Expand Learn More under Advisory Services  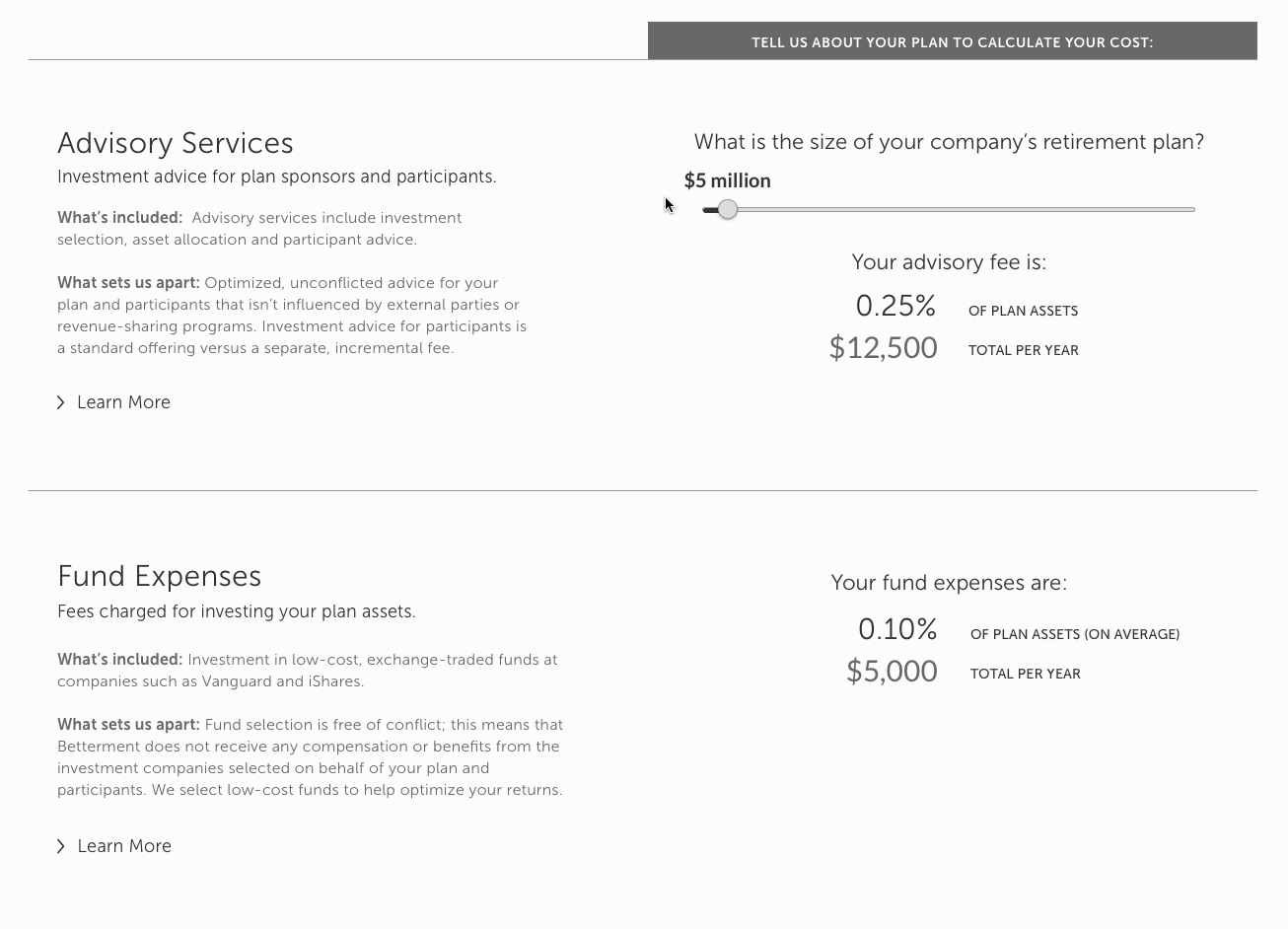click(x=123, y=402)
